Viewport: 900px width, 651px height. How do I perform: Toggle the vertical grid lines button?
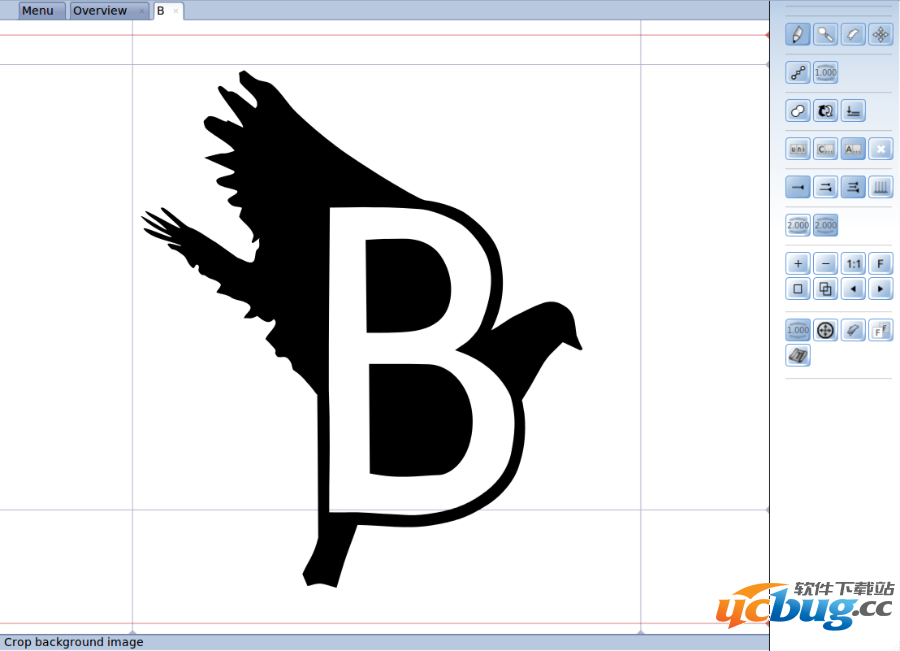point(880,187)
